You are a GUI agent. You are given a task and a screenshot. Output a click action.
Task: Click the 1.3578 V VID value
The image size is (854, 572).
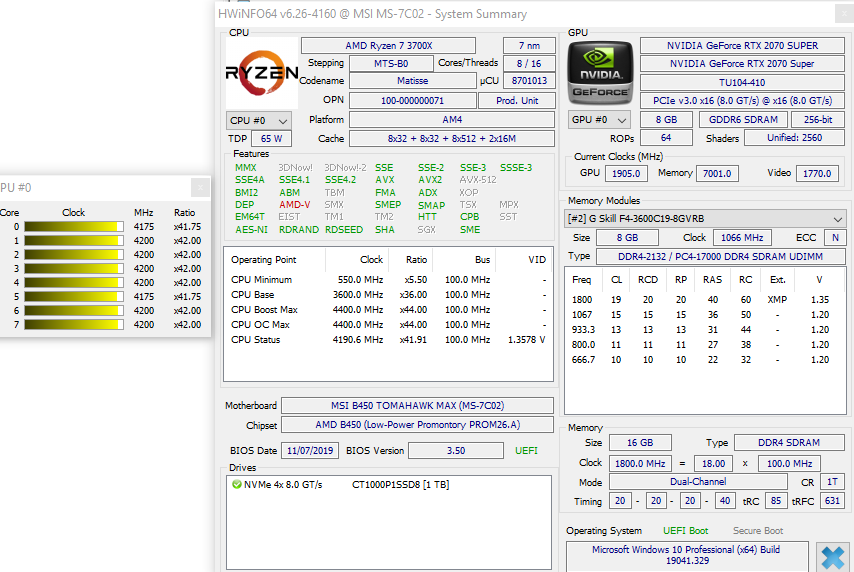tap(527, 339)
